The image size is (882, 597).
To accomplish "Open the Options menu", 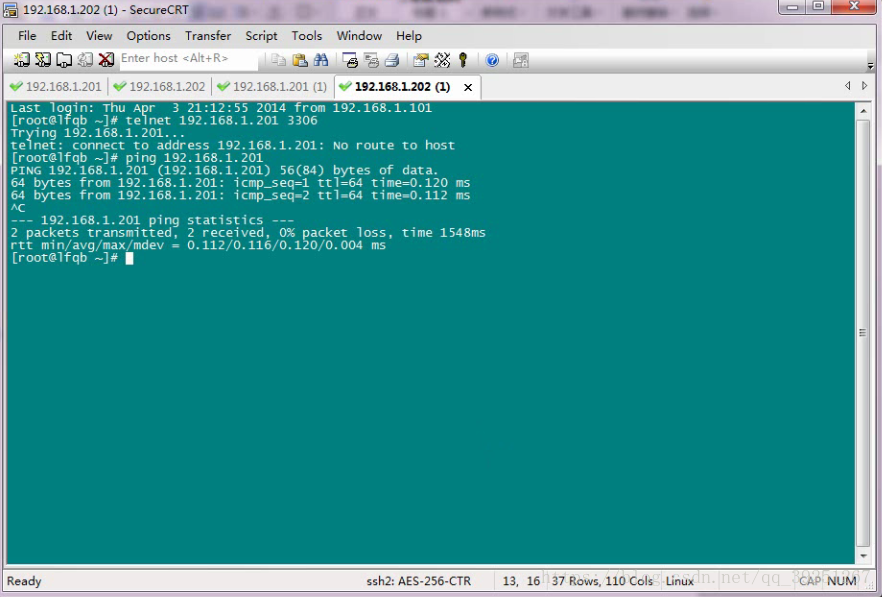I will pos(148,35).
